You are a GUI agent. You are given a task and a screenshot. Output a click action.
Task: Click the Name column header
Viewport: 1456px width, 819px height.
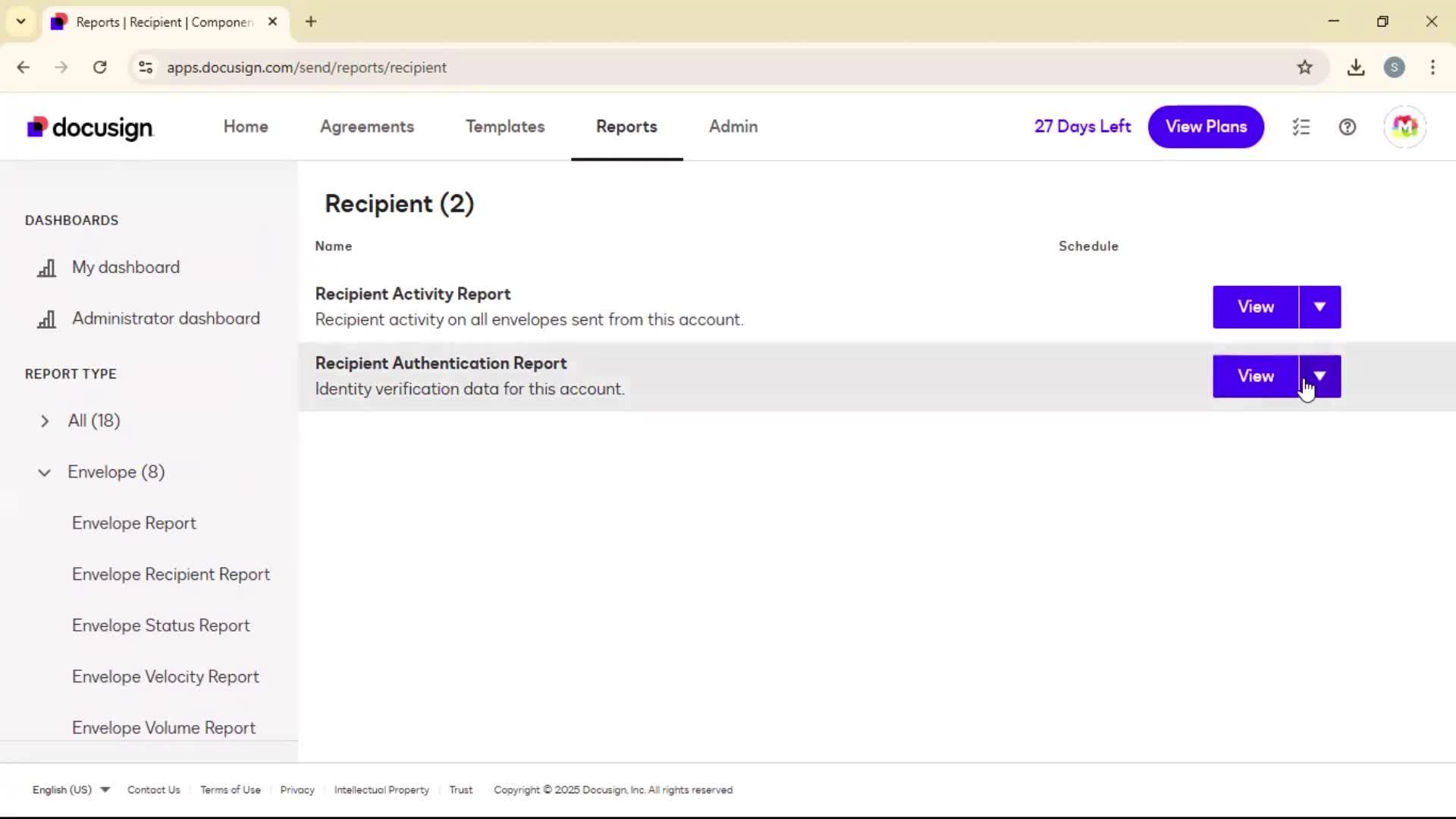[334, 246]
